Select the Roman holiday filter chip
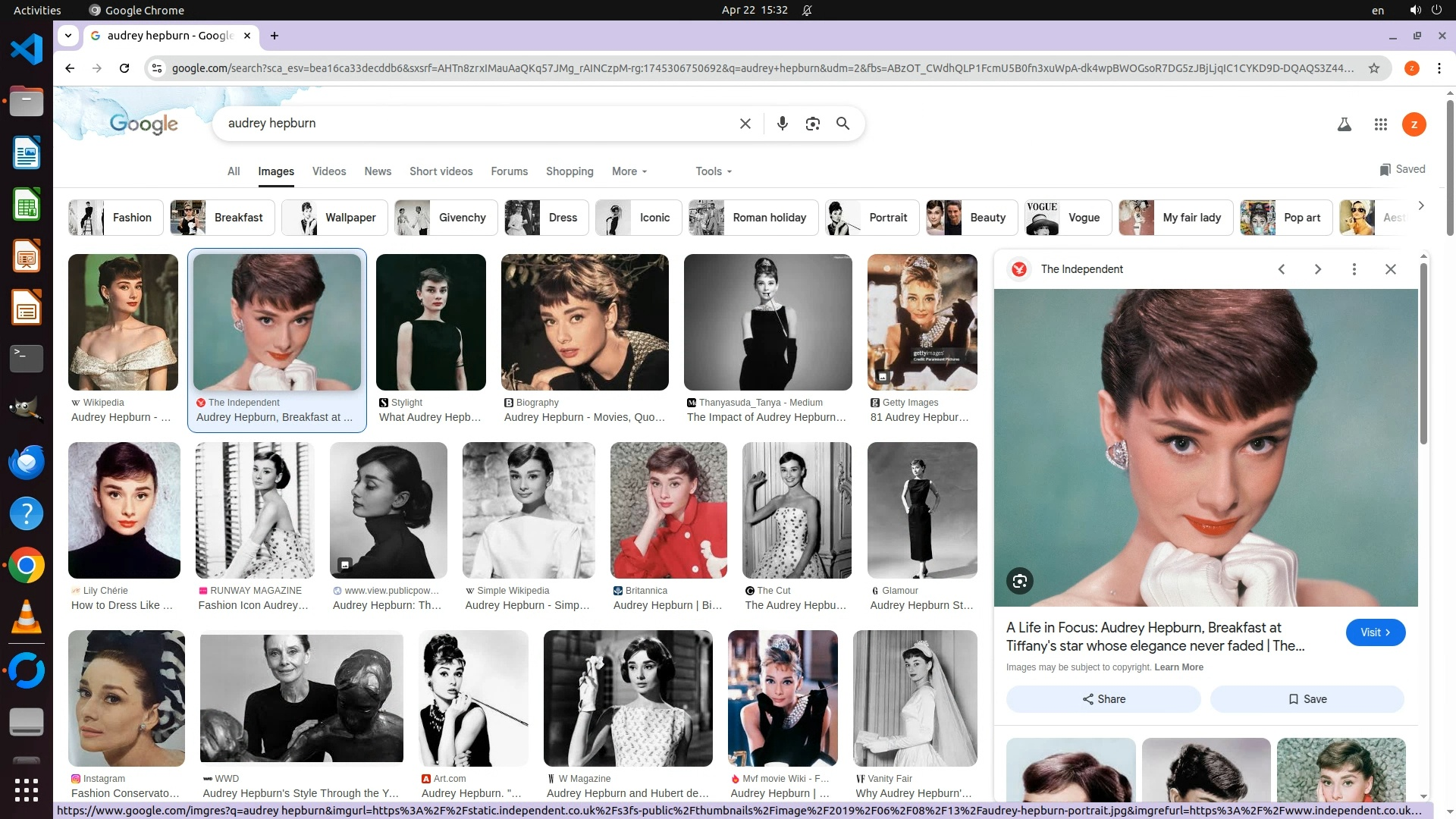 753,218
